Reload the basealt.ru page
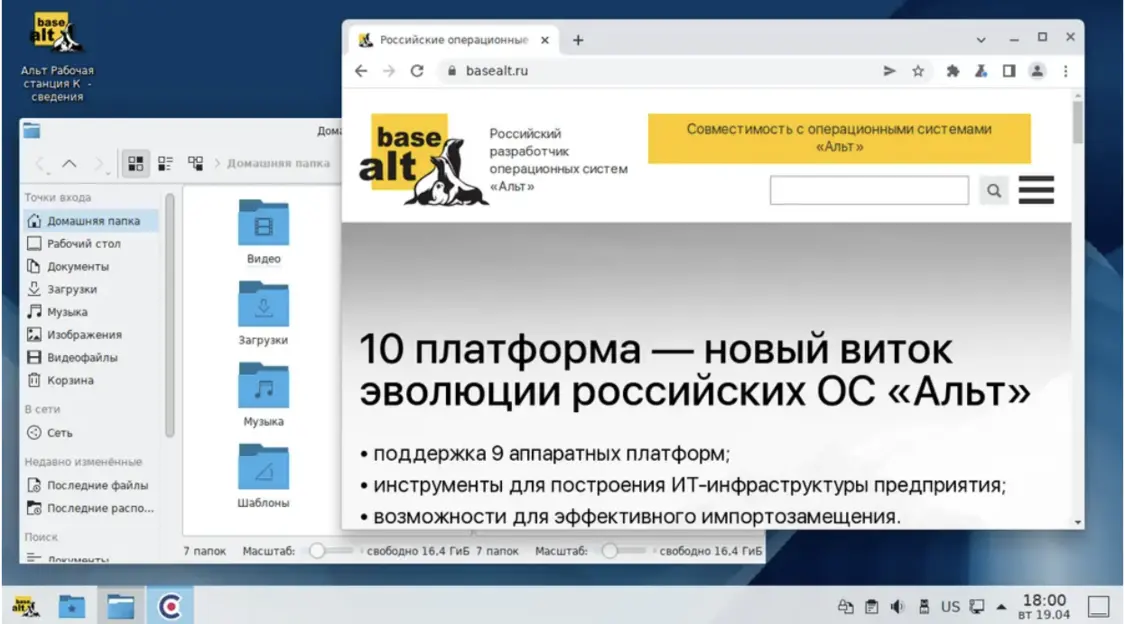The width and height of the screenshot is (1125, 624). 417,71
